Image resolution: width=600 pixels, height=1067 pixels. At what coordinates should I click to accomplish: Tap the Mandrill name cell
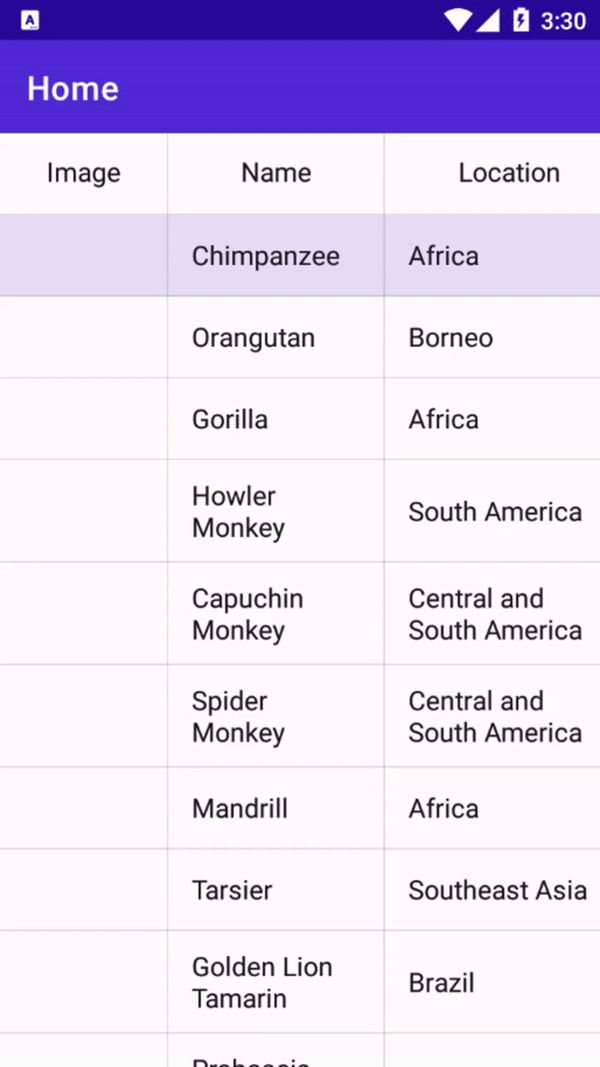pyautogui.click(x=240, y=808)
